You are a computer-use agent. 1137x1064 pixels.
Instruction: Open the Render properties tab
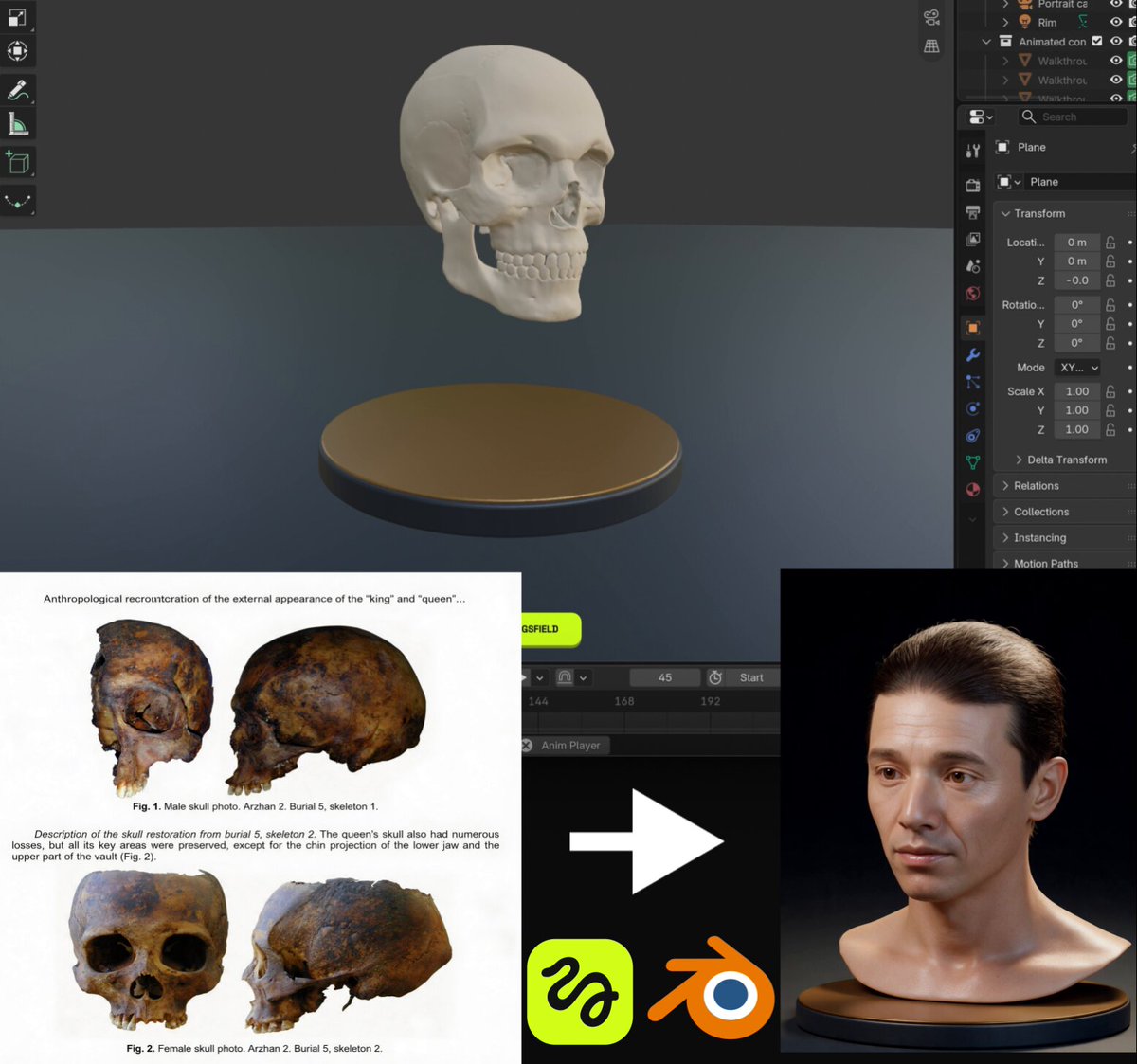(973, 186)
